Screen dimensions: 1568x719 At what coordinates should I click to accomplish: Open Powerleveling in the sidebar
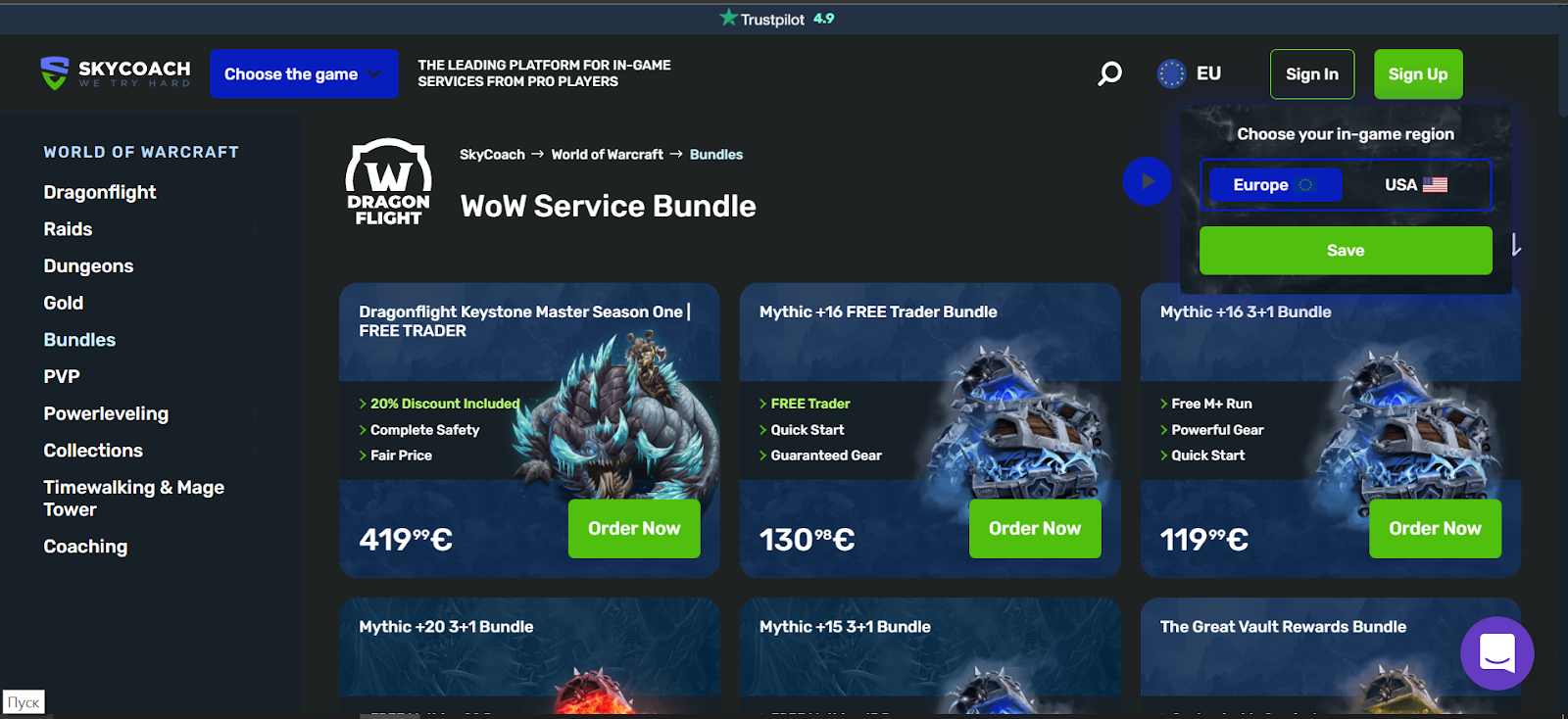[x=106, y=413]
